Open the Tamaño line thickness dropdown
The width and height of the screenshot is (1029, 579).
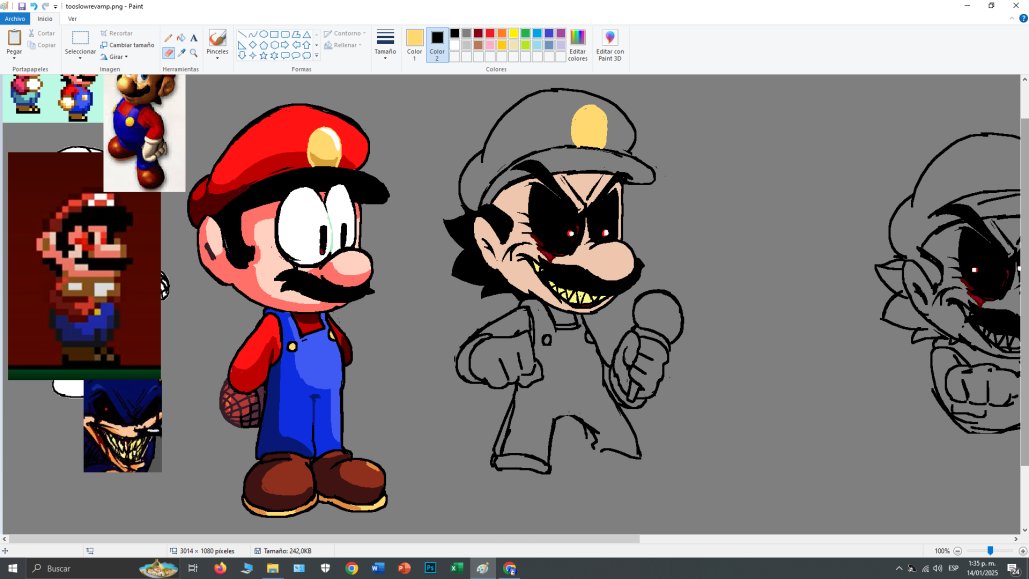(385, 45)
